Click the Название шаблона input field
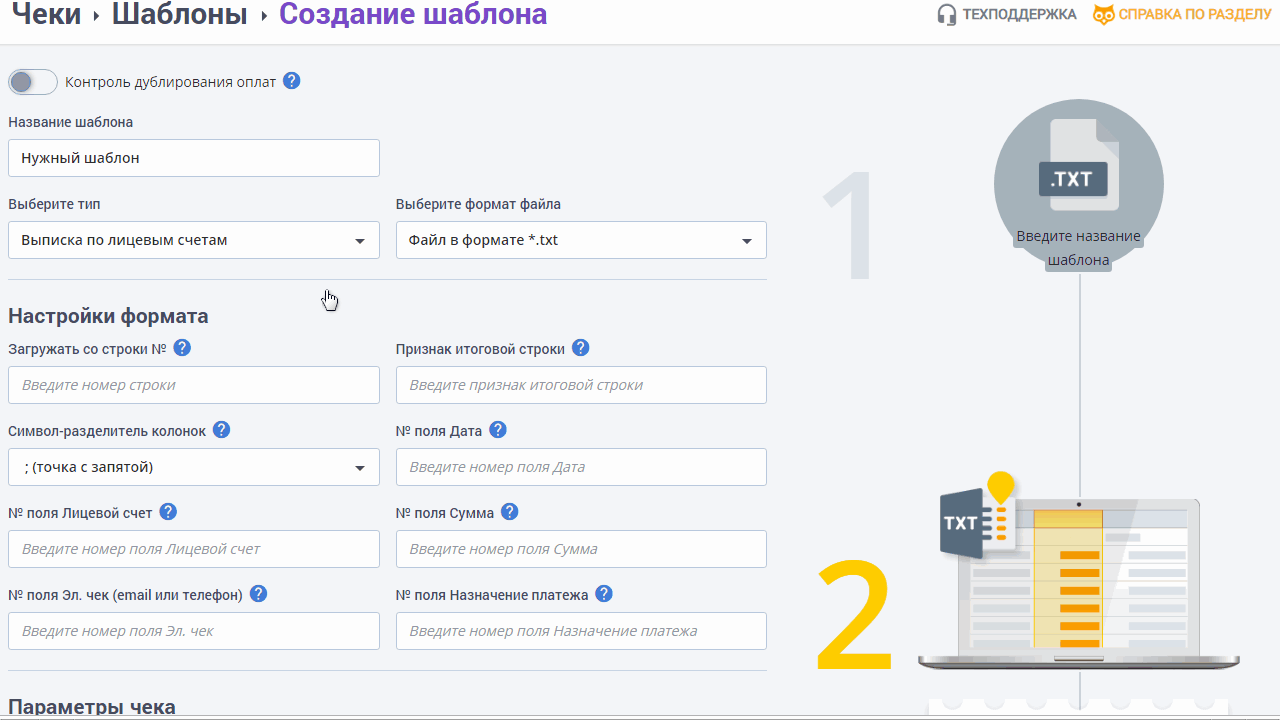The image size is (1280, 720). point(193,158)
